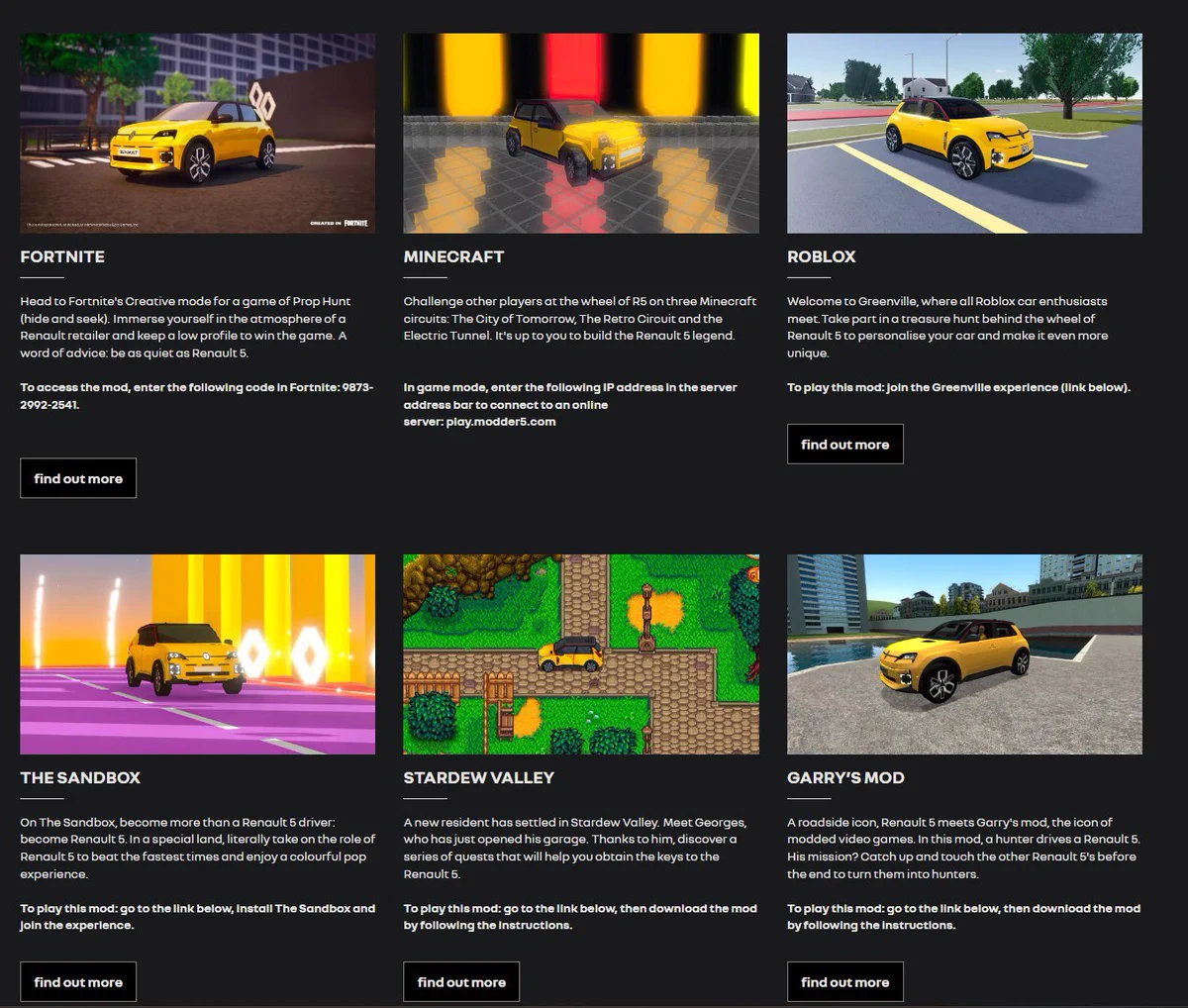1188x1008 pixels.
Task: Select the MINECRAFT heading
Action: pos(453,256)
